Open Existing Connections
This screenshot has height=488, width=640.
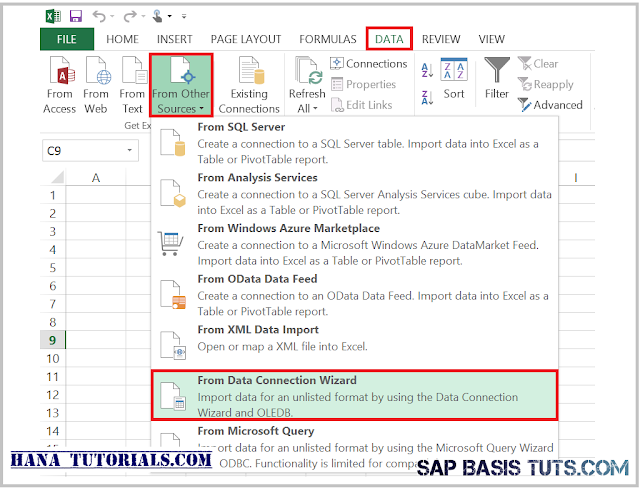click(249, 85)
